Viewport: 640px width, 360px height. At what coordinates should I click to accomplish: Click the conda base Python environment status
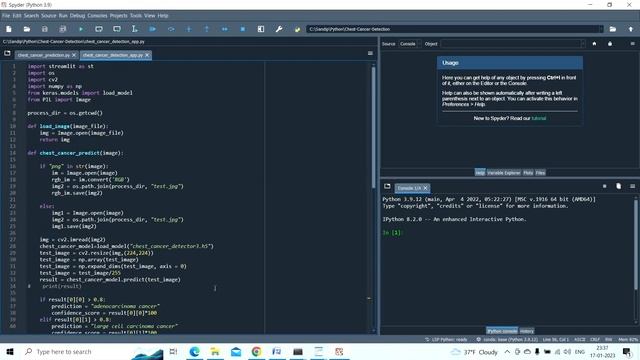click(507, 340)
